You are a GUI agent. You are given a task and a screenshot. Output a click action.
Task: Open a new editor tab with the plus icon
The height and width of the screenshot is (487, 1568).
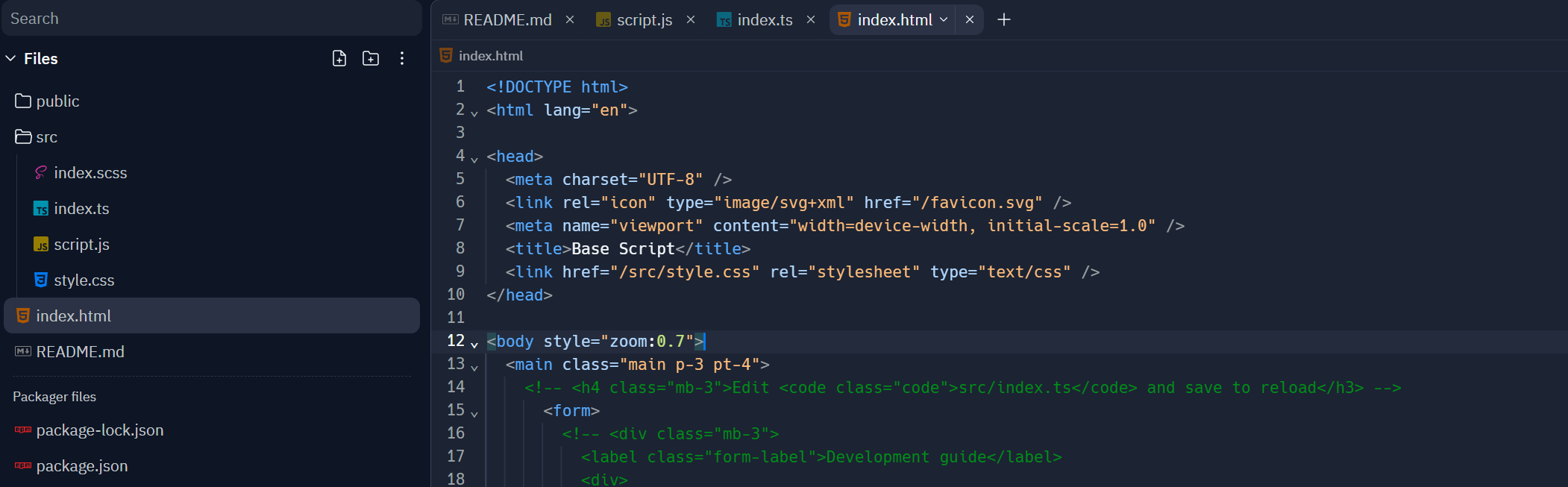tap(1004, 19)
